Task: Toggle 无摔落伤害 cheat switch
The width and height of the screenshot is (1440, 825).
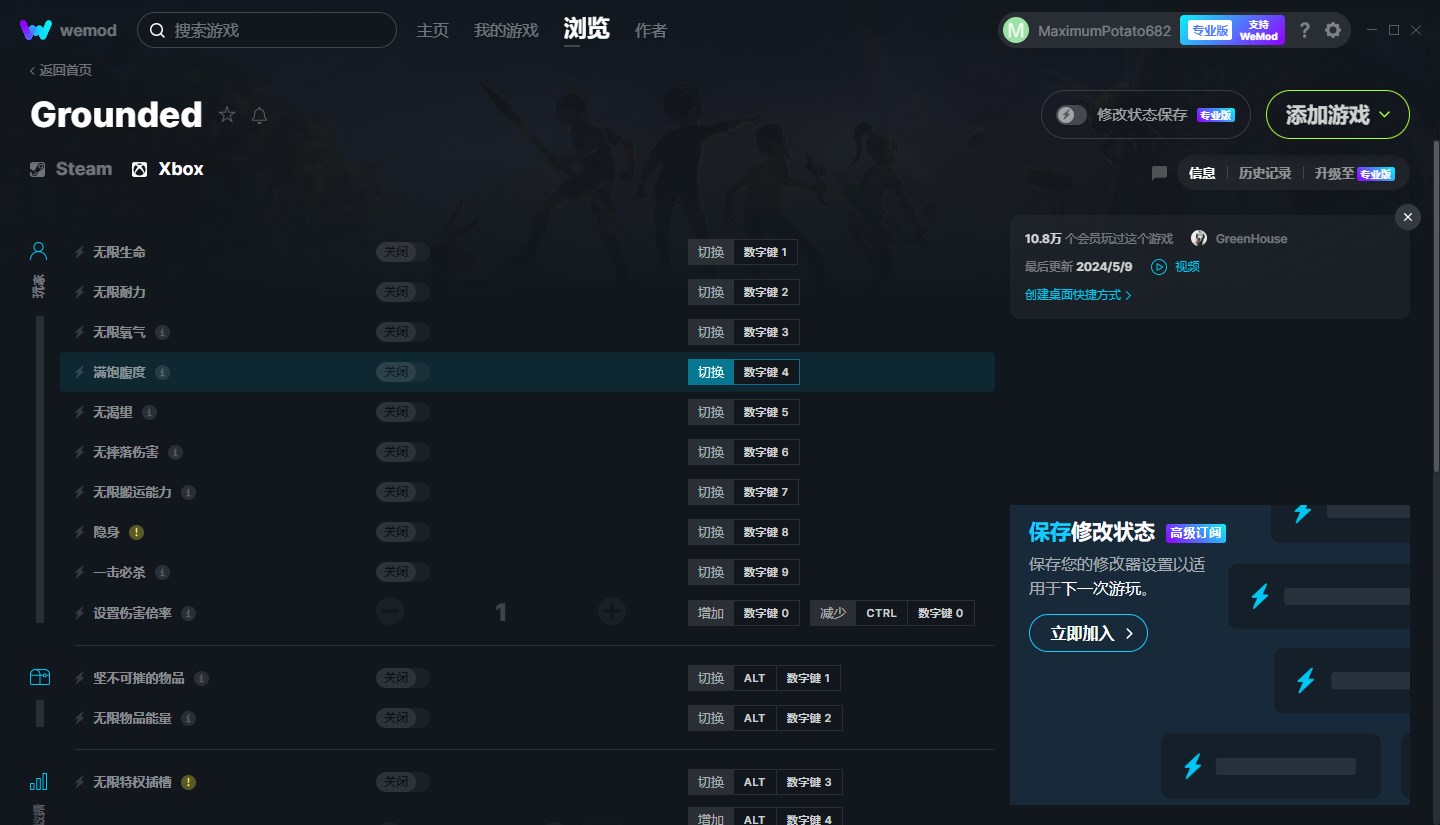Action: point(403,452)
